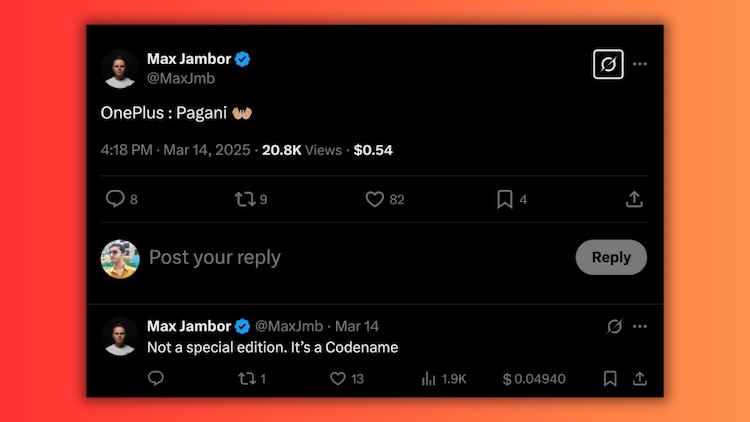Open the more options menu on main post
This screenshot has width=750, height=422.
(x=640, y=64)
